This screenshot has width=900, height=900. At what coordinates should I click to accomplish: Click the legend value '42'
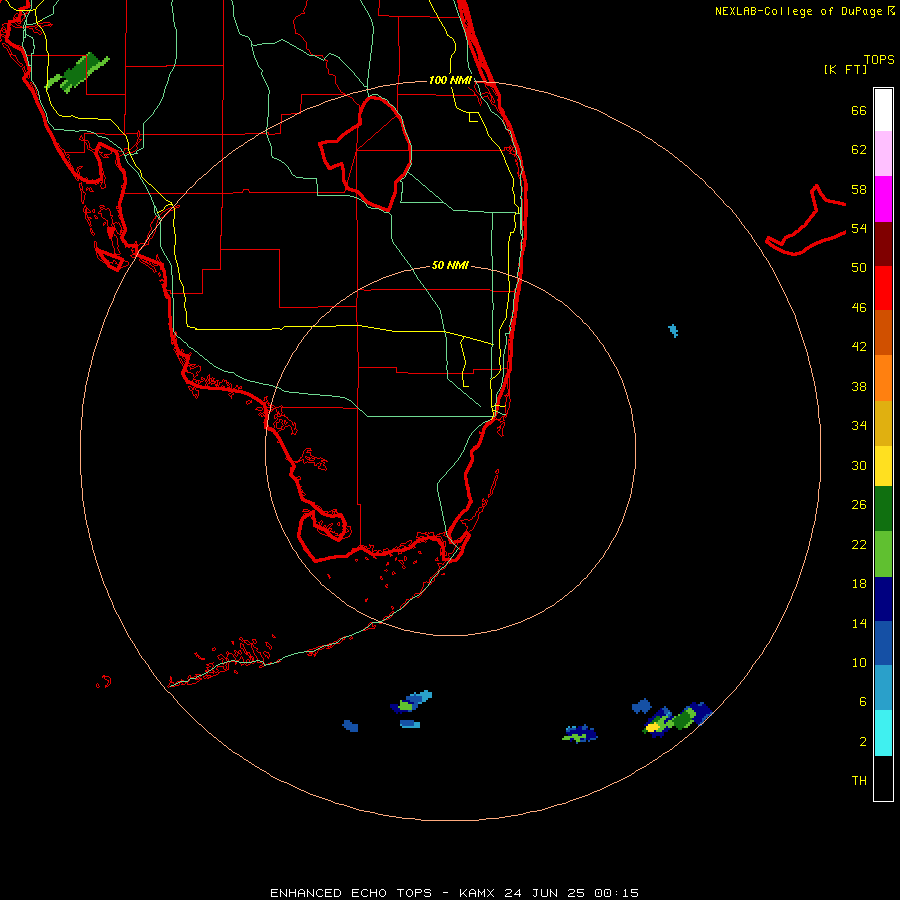pyautogui.click(x=859, y=347)
